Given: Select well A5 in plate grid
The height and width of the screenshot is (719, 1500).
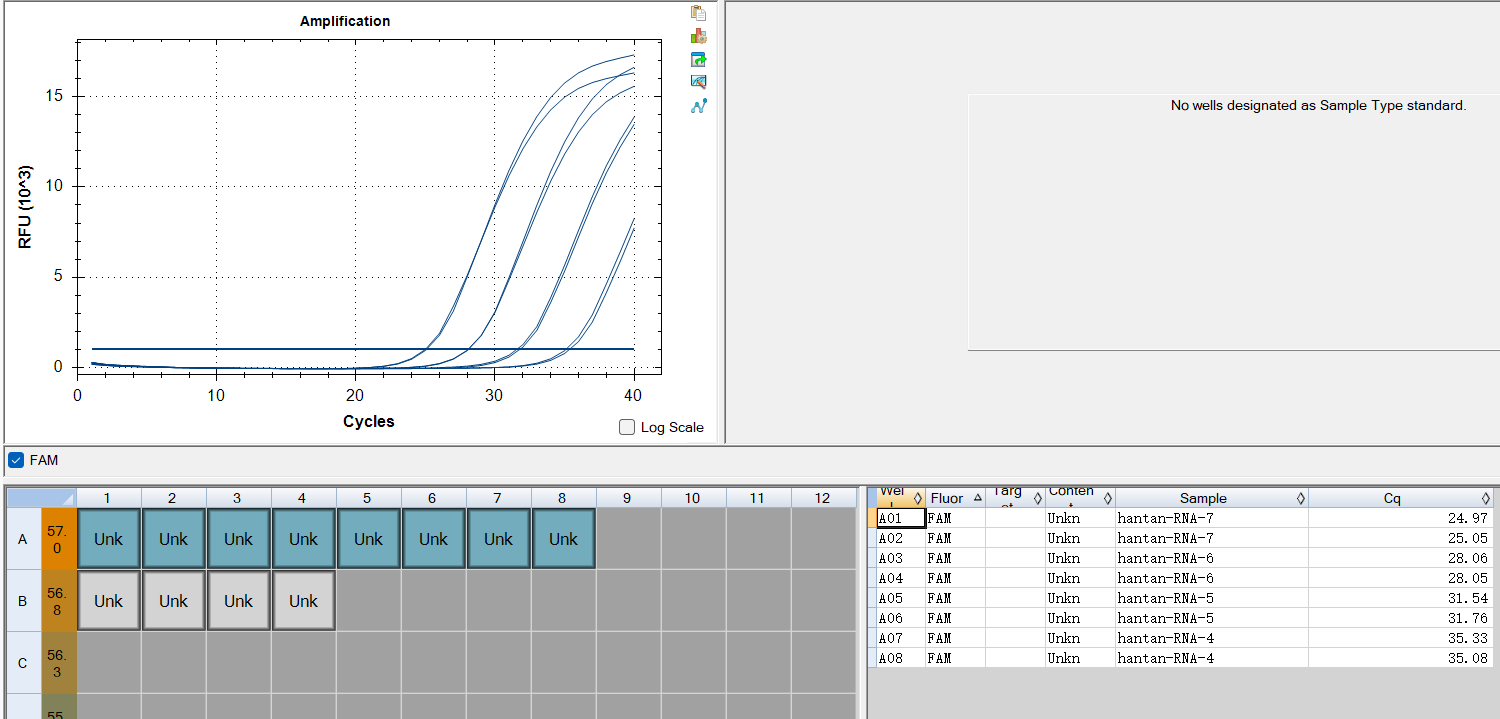Looking at the screenshot, I should pos(368,539).
